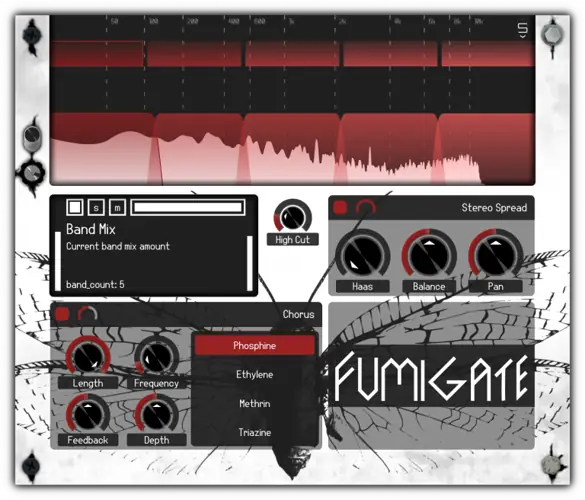Image resolution: width=585 pixels, height=500 pixels.
Task: Click the Pan knob
Action: 495,256
